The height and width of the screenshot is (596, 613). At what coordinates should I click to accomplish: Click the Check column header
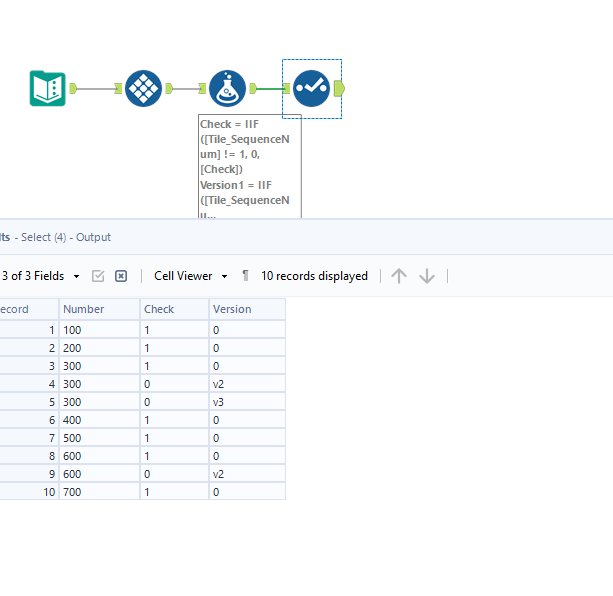pos(174,309)
